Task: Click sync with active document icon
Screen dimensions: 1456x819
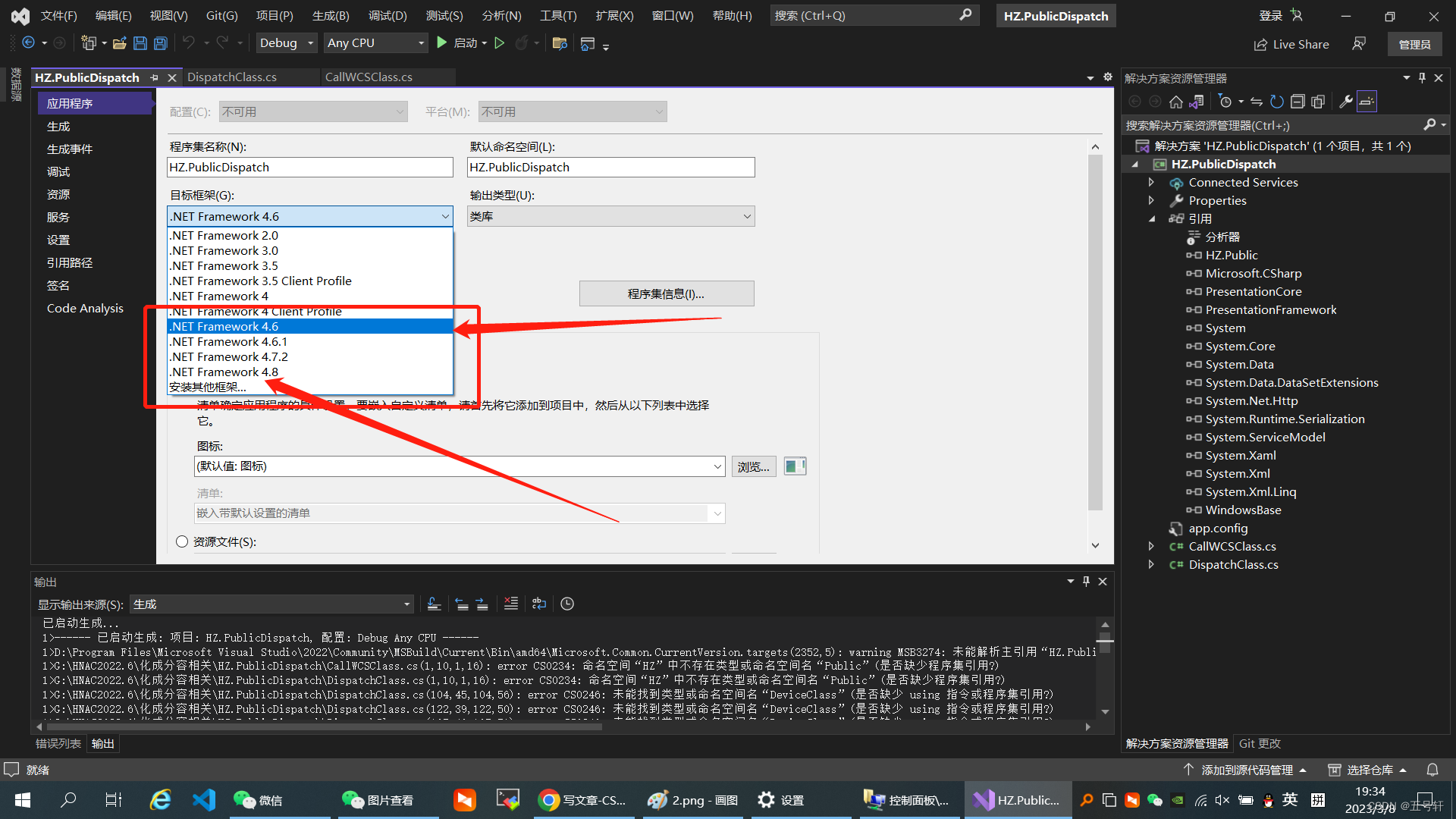Action: click(1257, 102)
